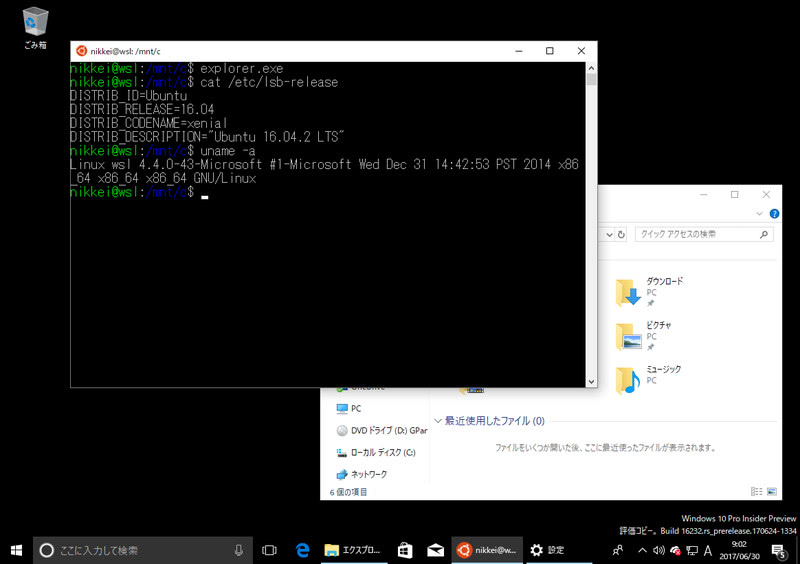Screen dimensions: 800x564
Task: Click the terminal scrollbar down arrow
Action: [591, 382]
